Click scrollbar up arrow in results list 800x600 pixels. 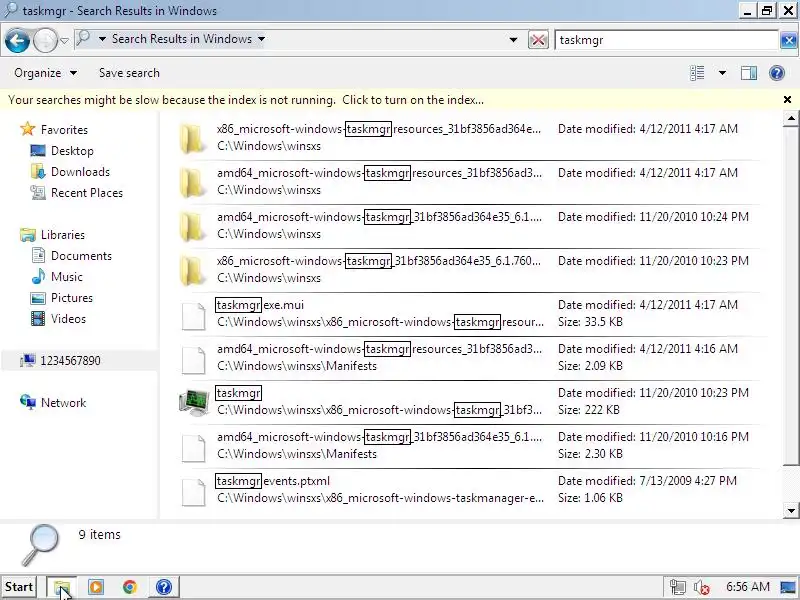[791, 119]
